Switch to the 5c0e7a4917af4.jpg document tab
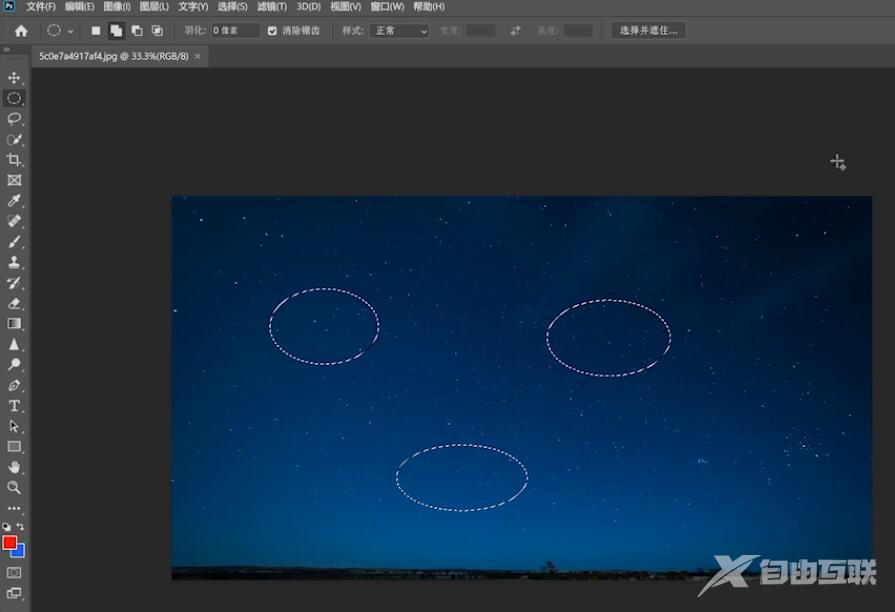This screenshot has height=612, width=895. (x=114, y=57)
